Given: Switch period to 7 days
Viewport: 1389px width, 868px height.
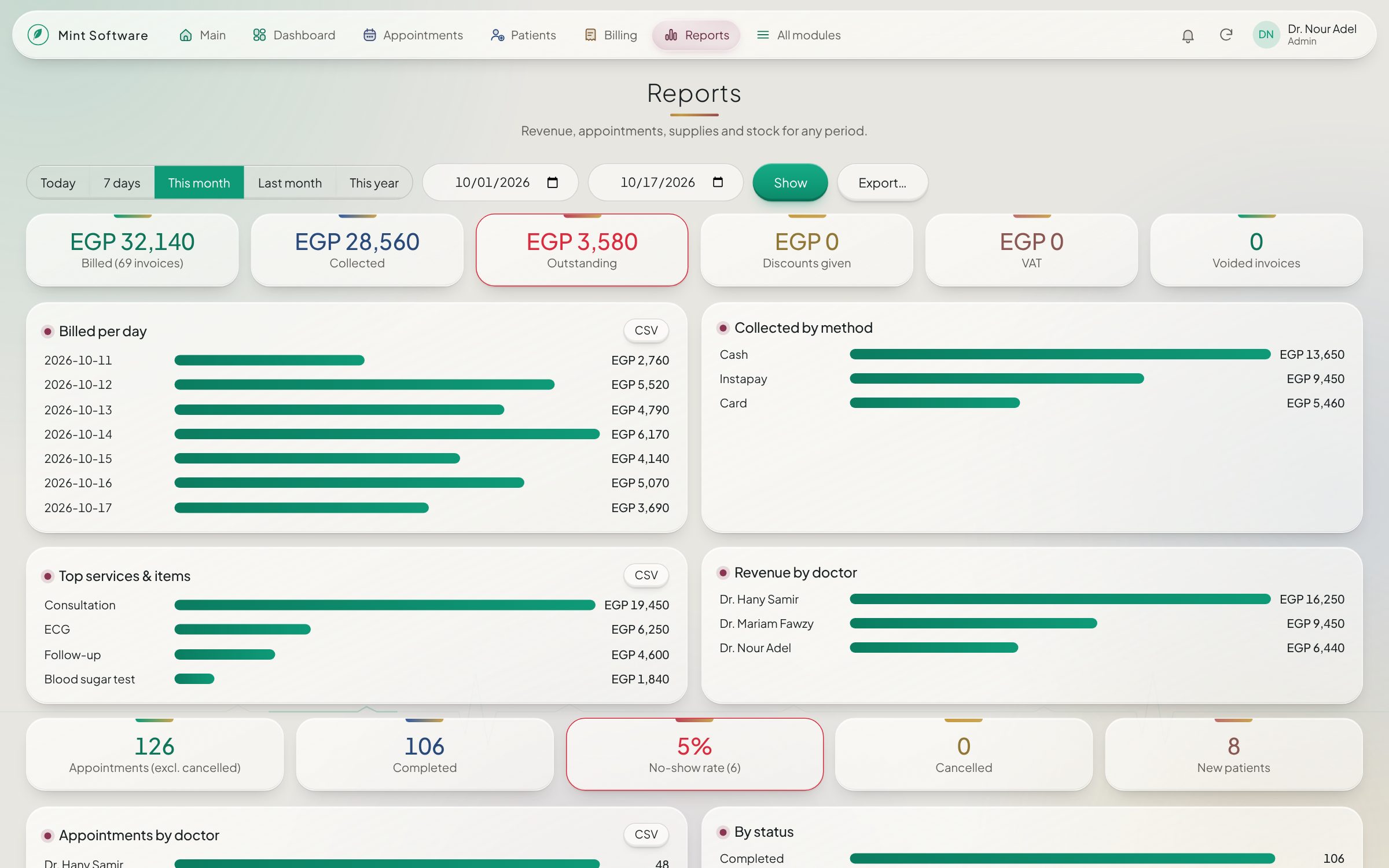Looking at the screenshot, I should pos(122,183).
